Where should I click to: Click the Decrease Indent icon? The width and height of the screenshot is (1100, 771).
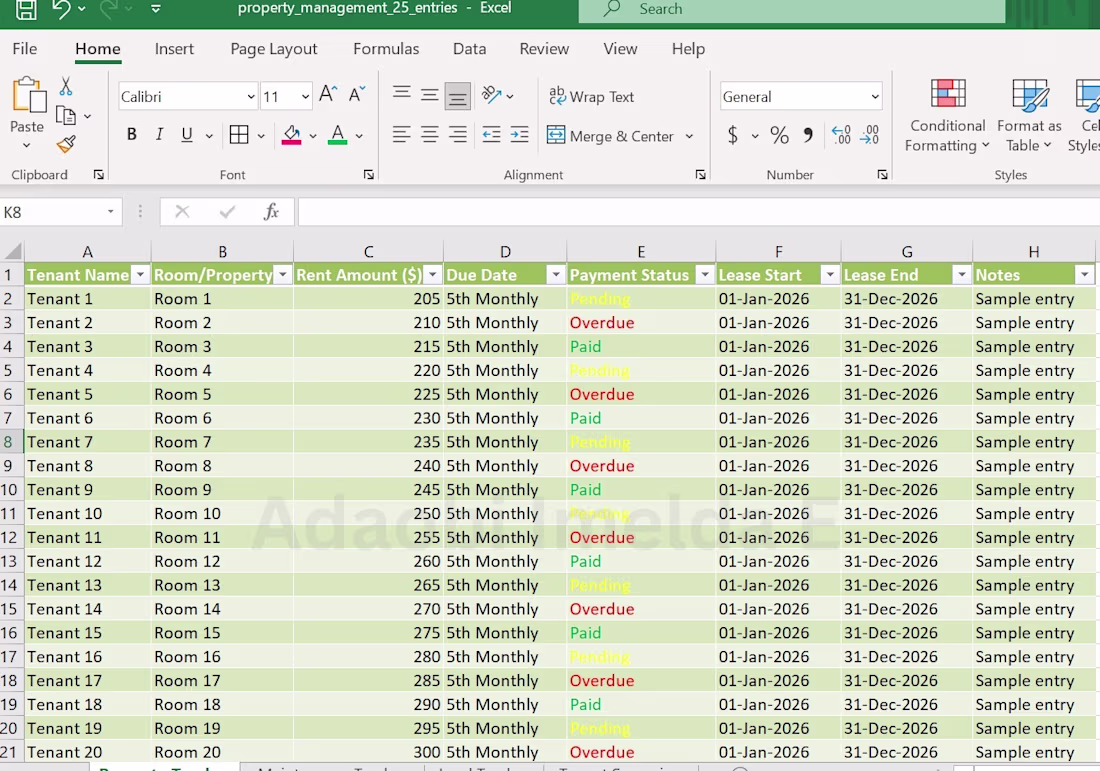[491, 134]
